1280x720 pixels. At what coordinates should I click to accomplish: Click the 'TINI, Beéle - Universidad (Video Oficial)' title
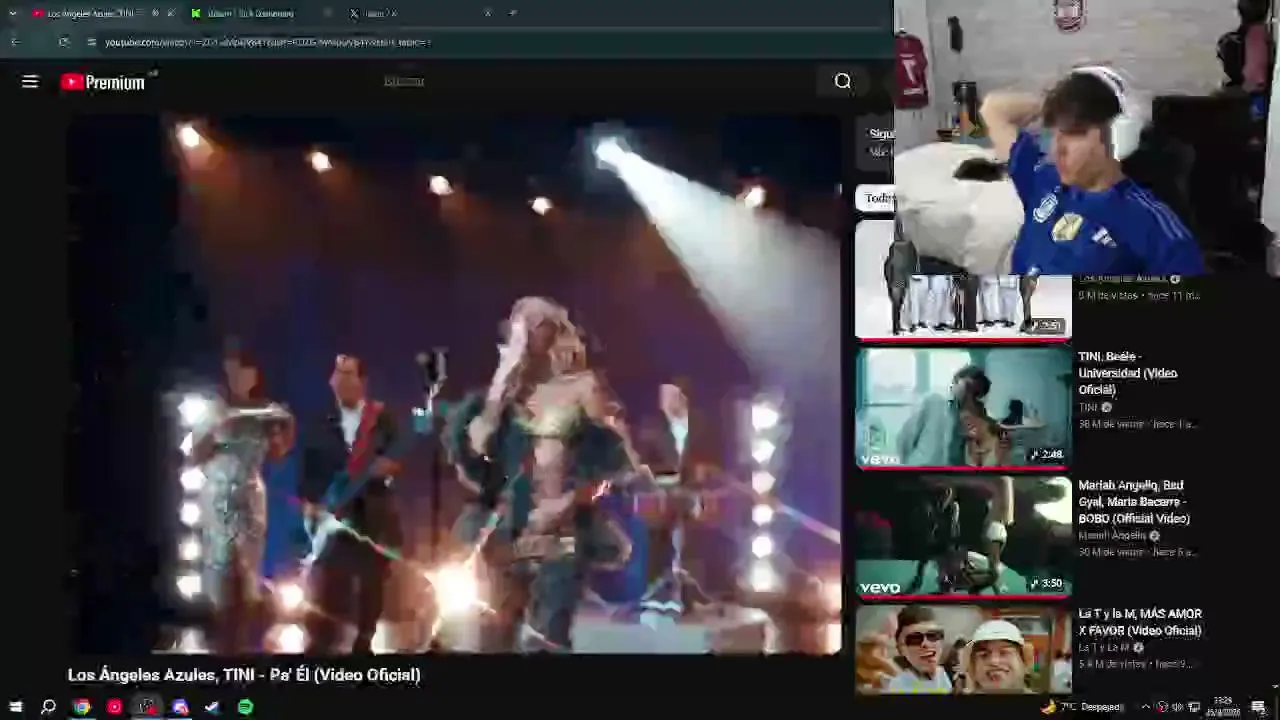point(1127,373)
